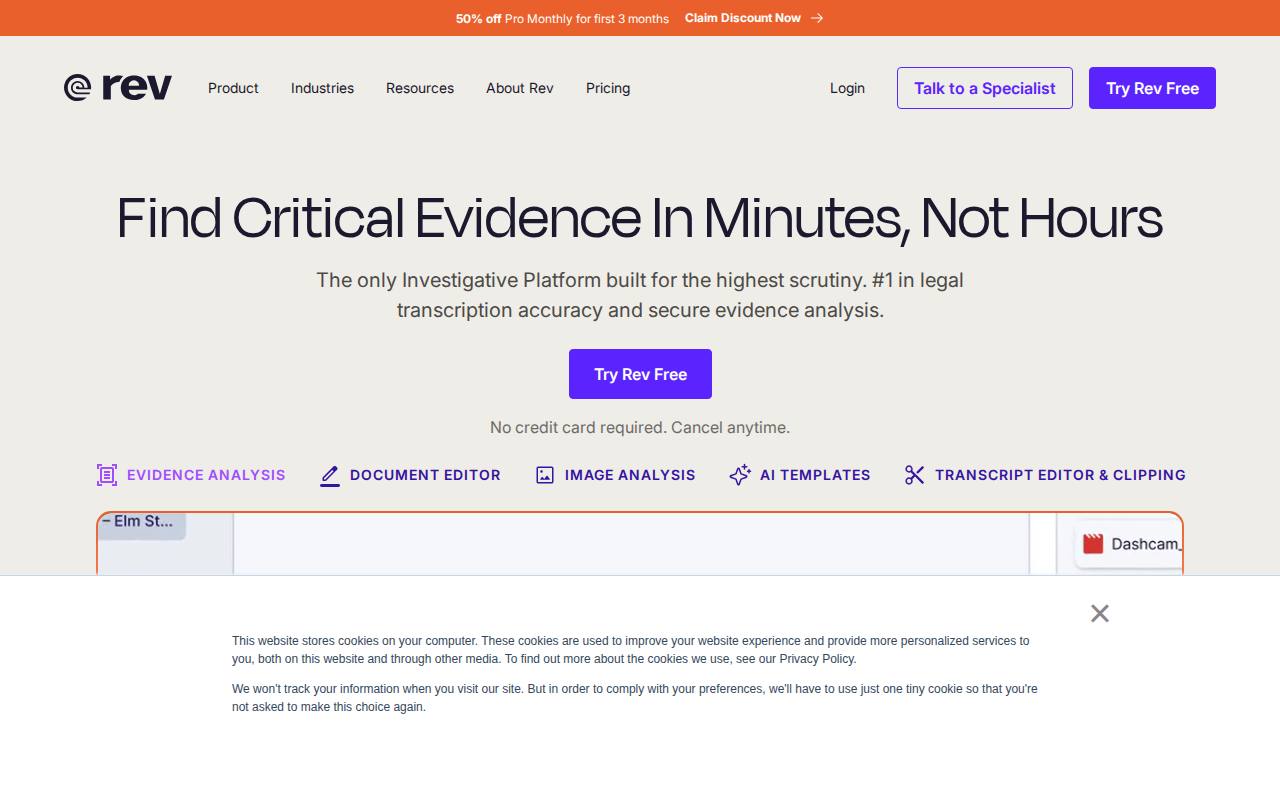Image resolution: width=1280 pixels, height=800 pixels.
Task: Click the Transcript Editor scissors icon
Action: click(915, 475)
